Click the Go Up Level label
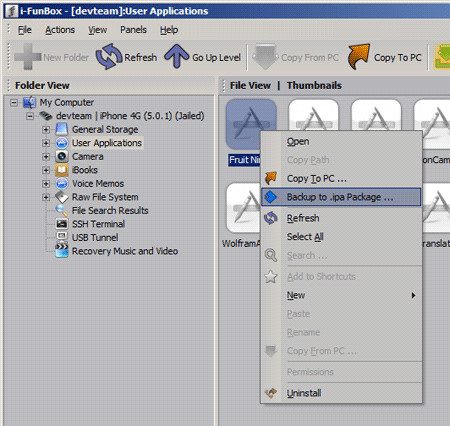450x426 pixels. [x=216, y=57]
